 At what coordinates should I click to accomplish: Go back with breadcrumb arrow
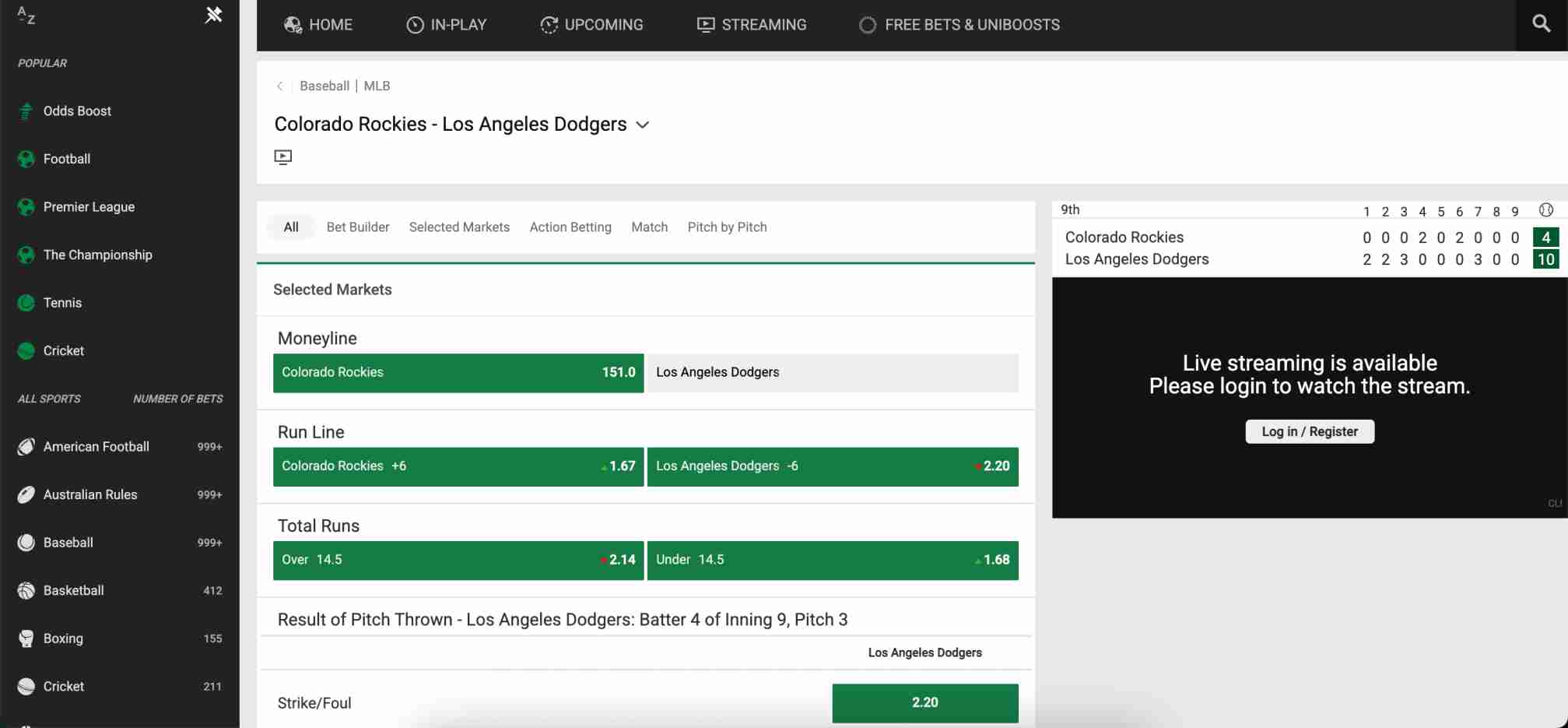point(280,86)
